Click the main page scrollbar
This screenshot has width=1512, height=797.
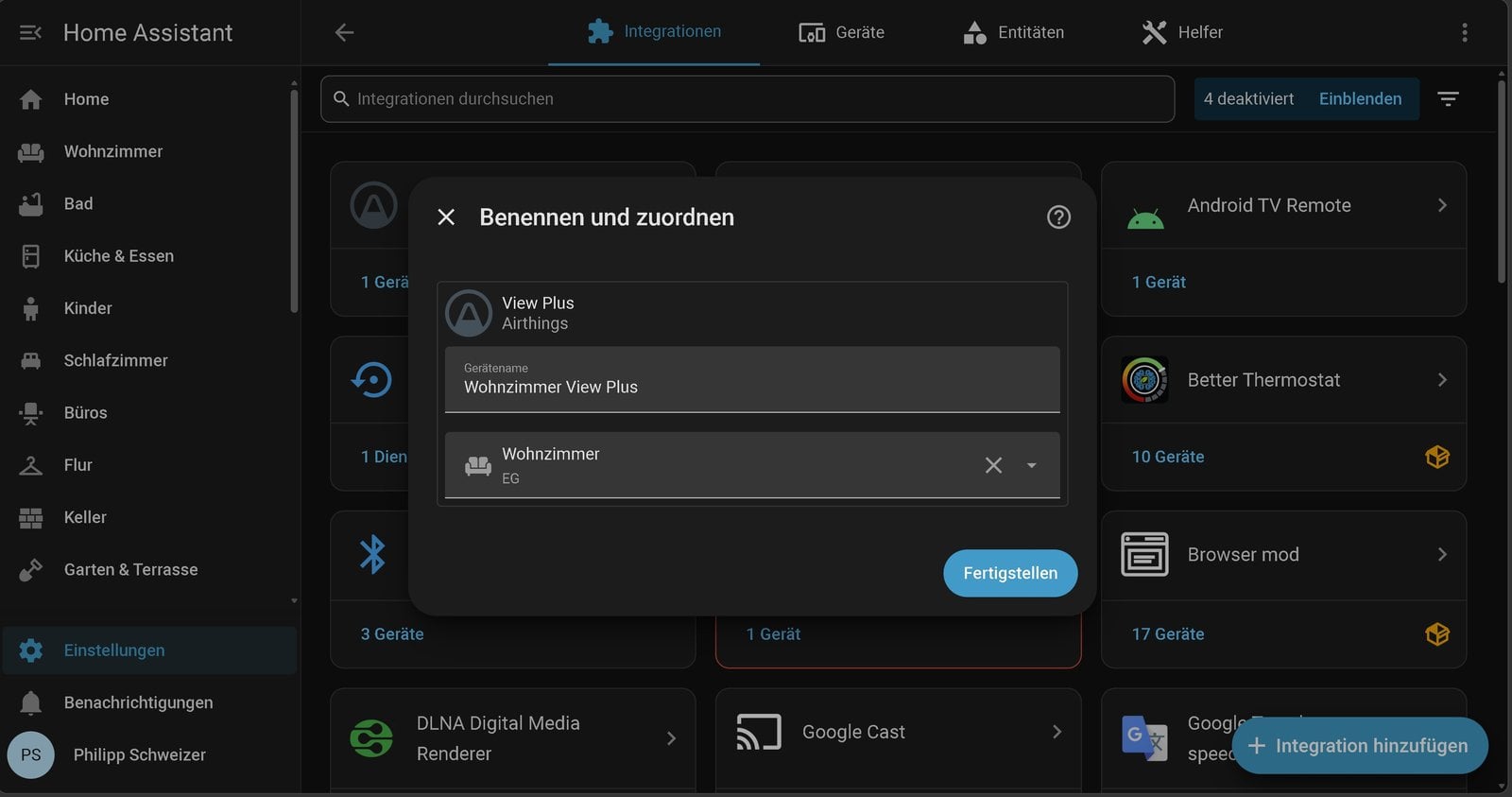1502,180
